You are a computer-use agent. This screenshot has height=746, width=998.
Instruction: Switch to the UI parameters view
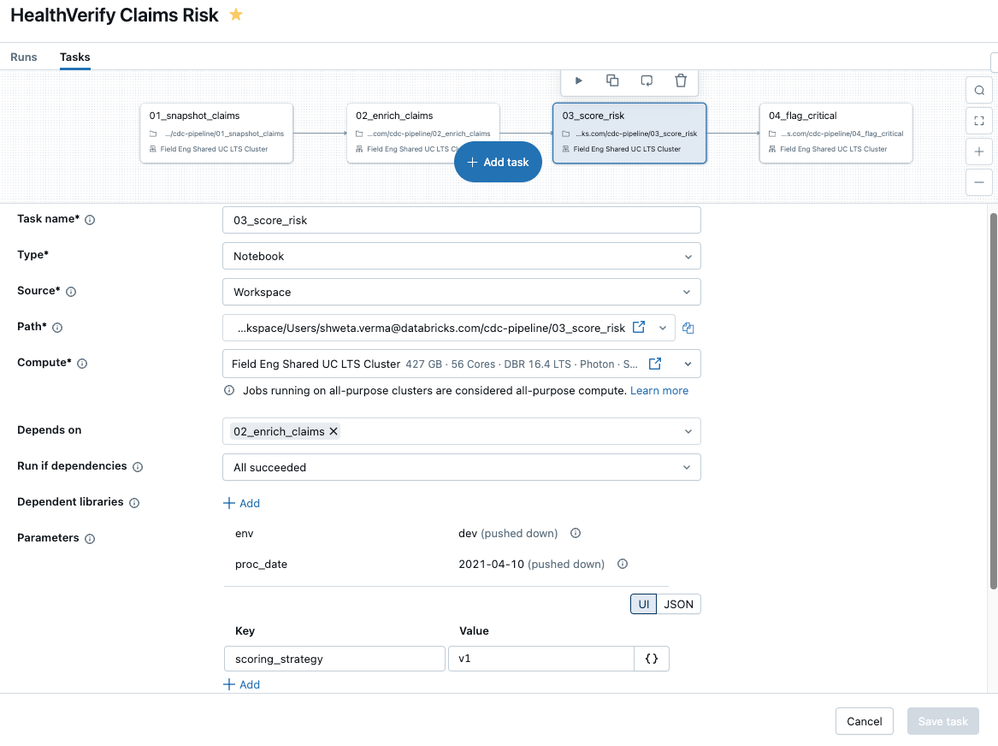[x=643, y=603]
